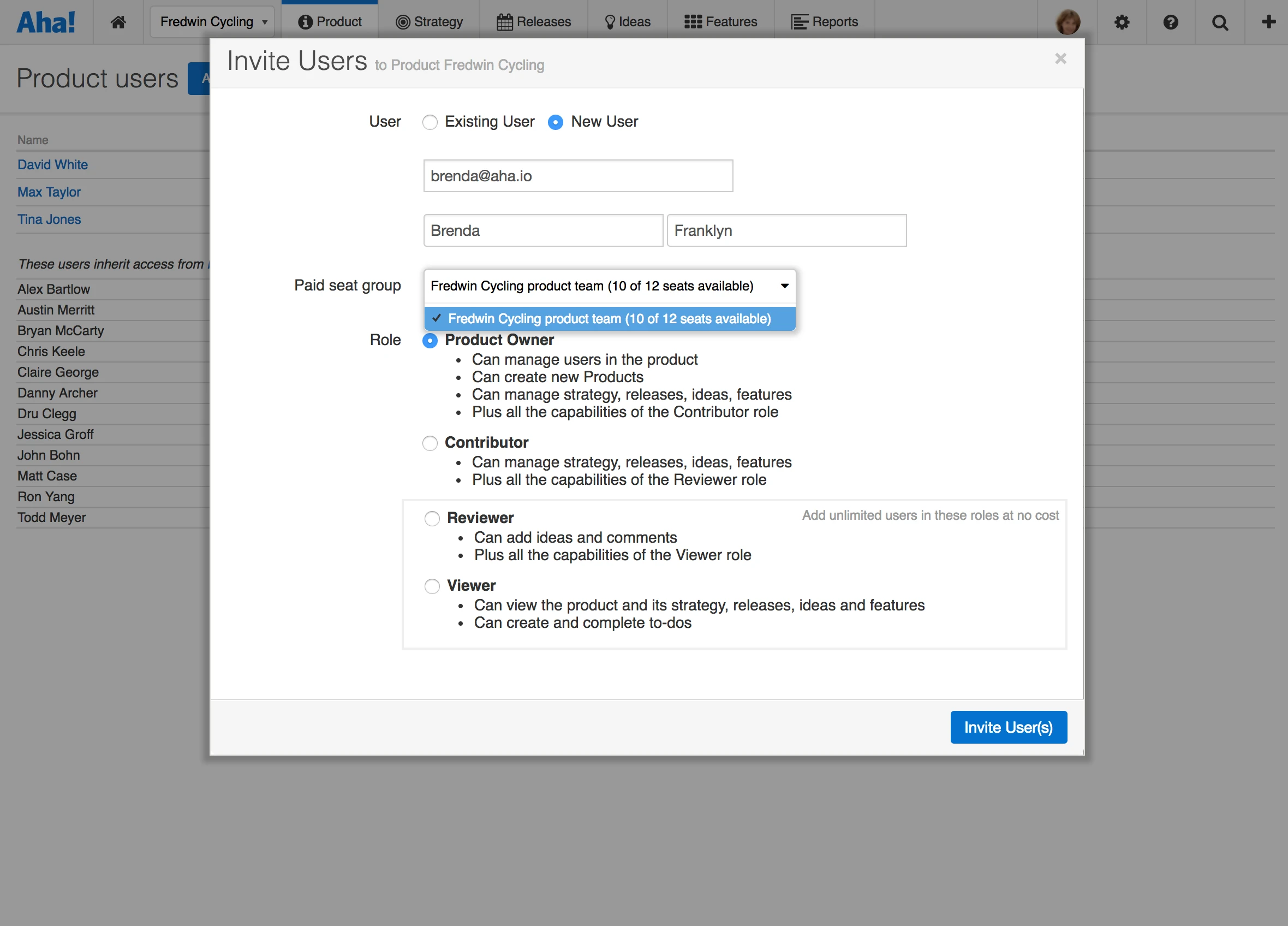The width and height of the screenshot is (1288, 926).
Task: Click the help question mark icon
Action: click(x=1171, y=22)
